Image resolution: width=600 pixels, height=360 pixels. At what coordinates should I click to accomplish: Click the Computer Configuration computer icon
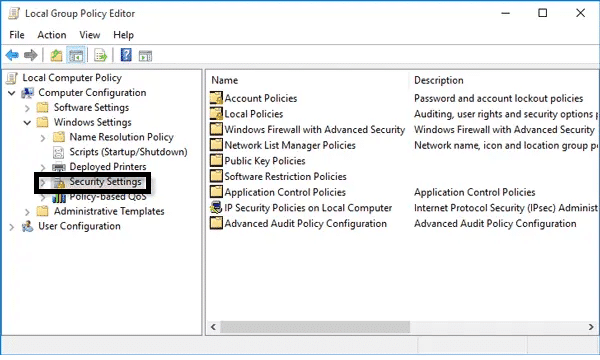(x=28, y=93)
